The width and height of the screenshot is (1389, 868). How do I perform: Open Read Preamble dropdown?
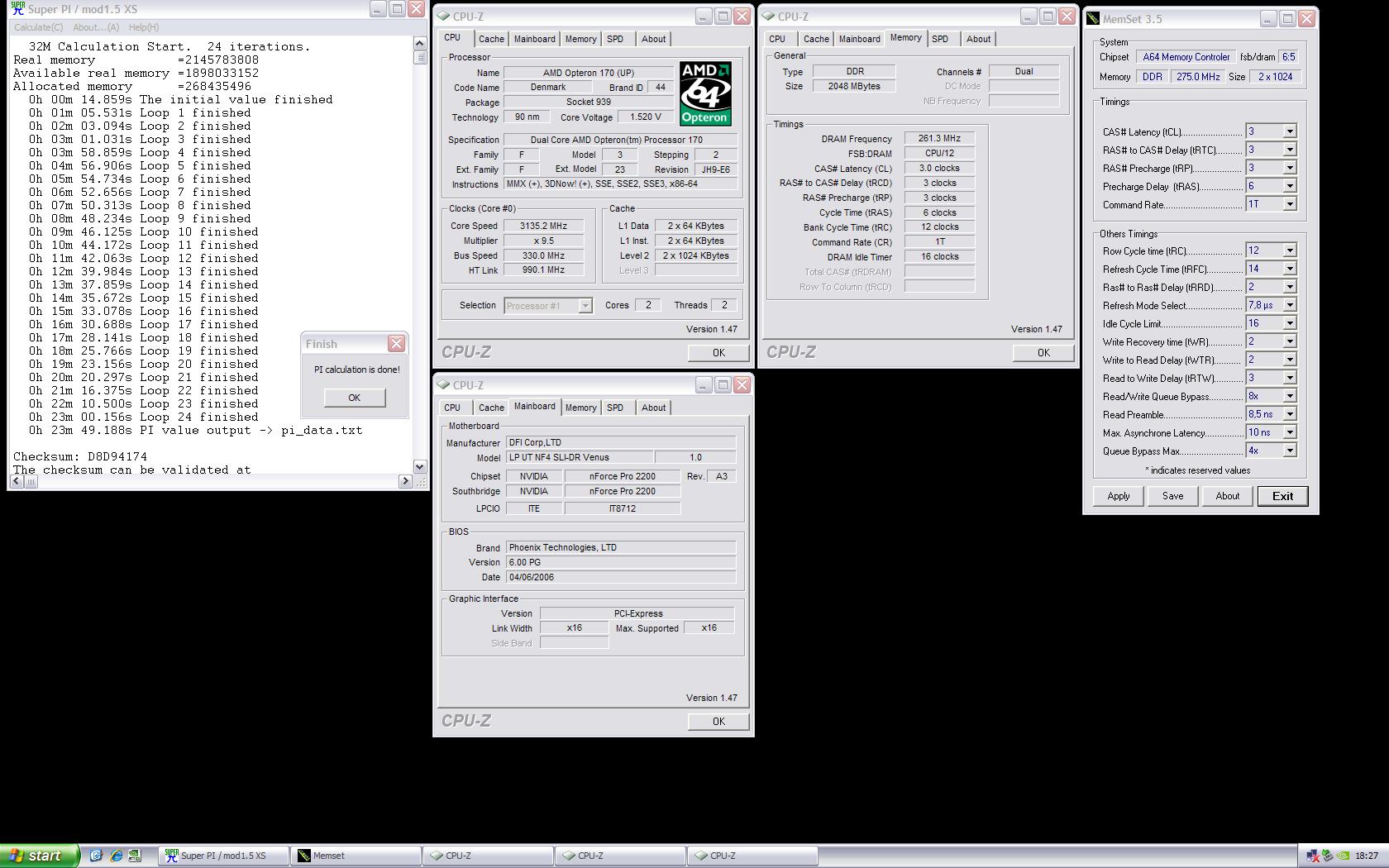pos(1289,414)
